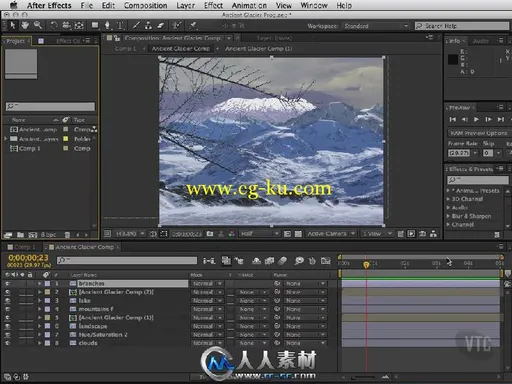The image size is (512, 384).
Task: Select the Puppet Pin tool
Action: (x=193, y=25)
